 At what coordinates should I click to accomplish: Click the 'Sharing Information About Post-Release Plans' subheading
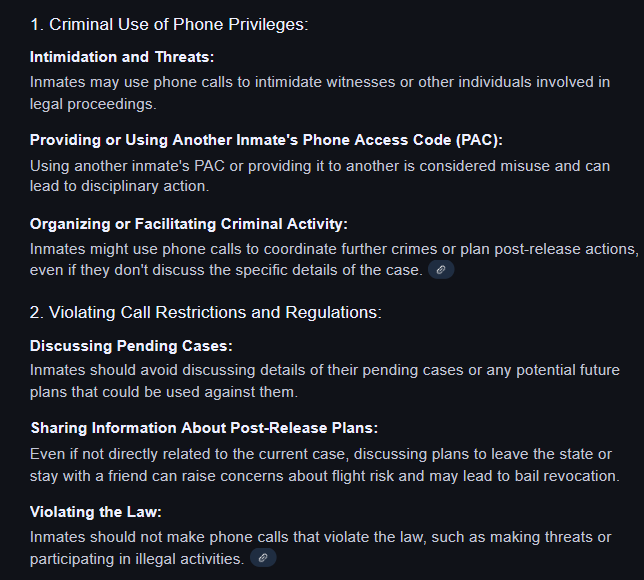(x=204, y=428)
